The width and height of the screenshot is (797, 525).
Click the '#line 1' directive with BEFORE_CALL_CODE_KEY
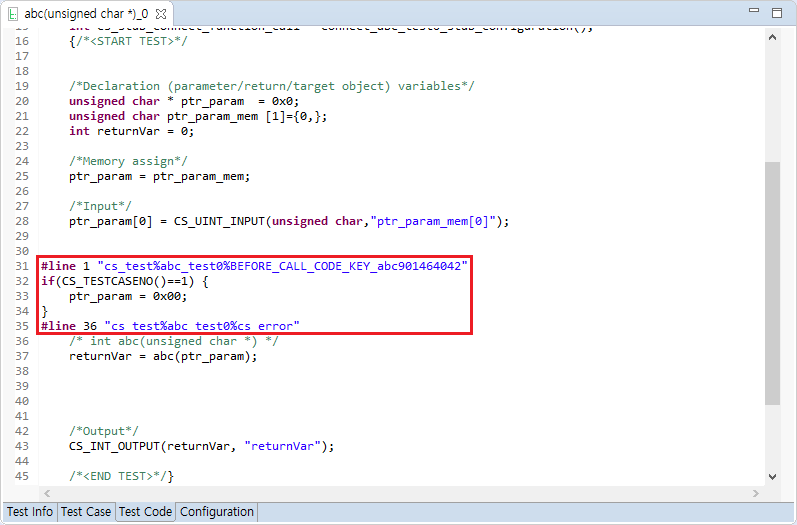tap(254, 266)
